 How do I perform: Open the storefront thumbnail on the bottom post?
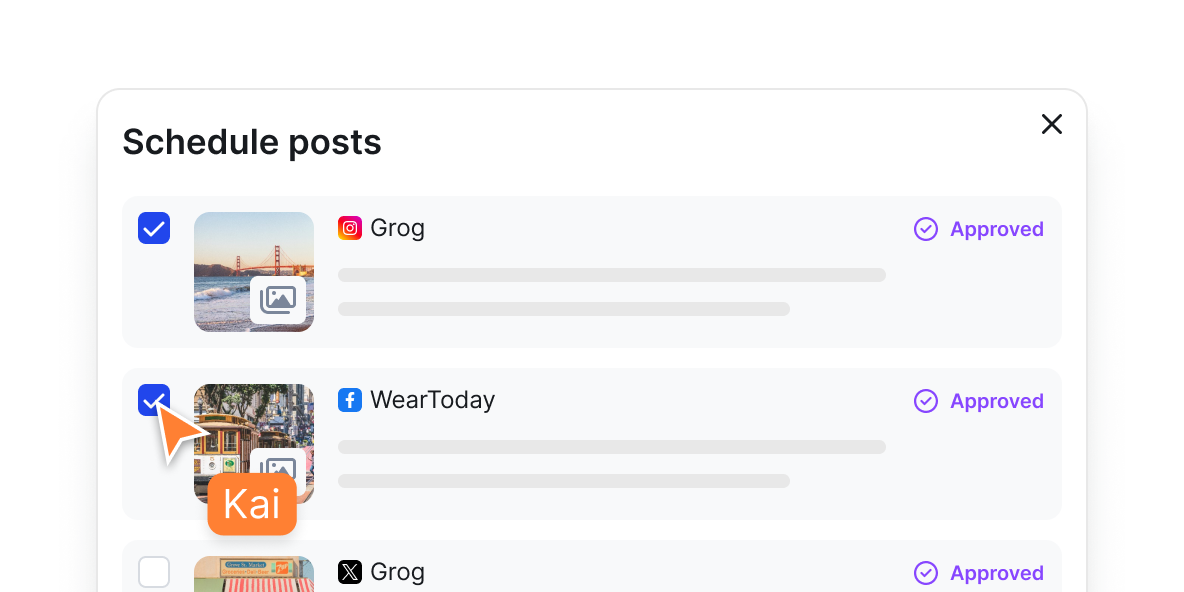coord(253,574)
